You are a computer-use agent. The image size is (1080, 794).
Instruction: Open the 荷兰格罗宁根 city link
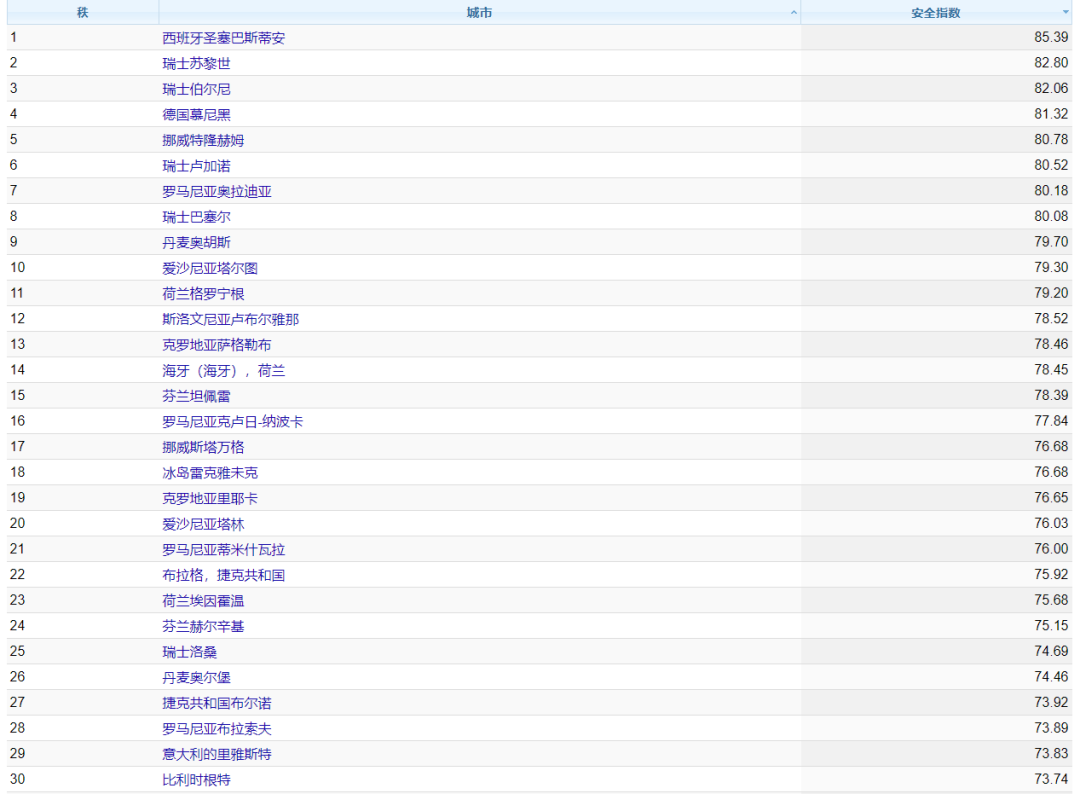pos(203,293)
